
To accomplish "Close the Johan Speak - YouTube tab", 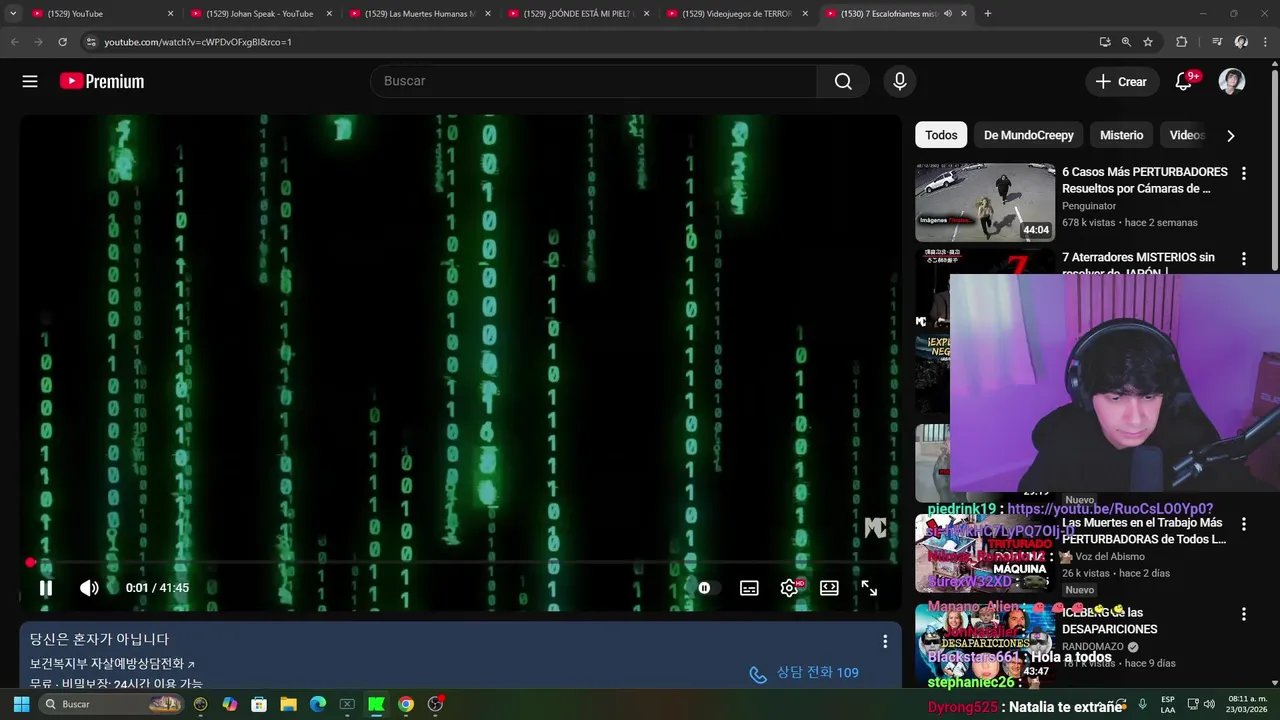I will tap(329, 14).
